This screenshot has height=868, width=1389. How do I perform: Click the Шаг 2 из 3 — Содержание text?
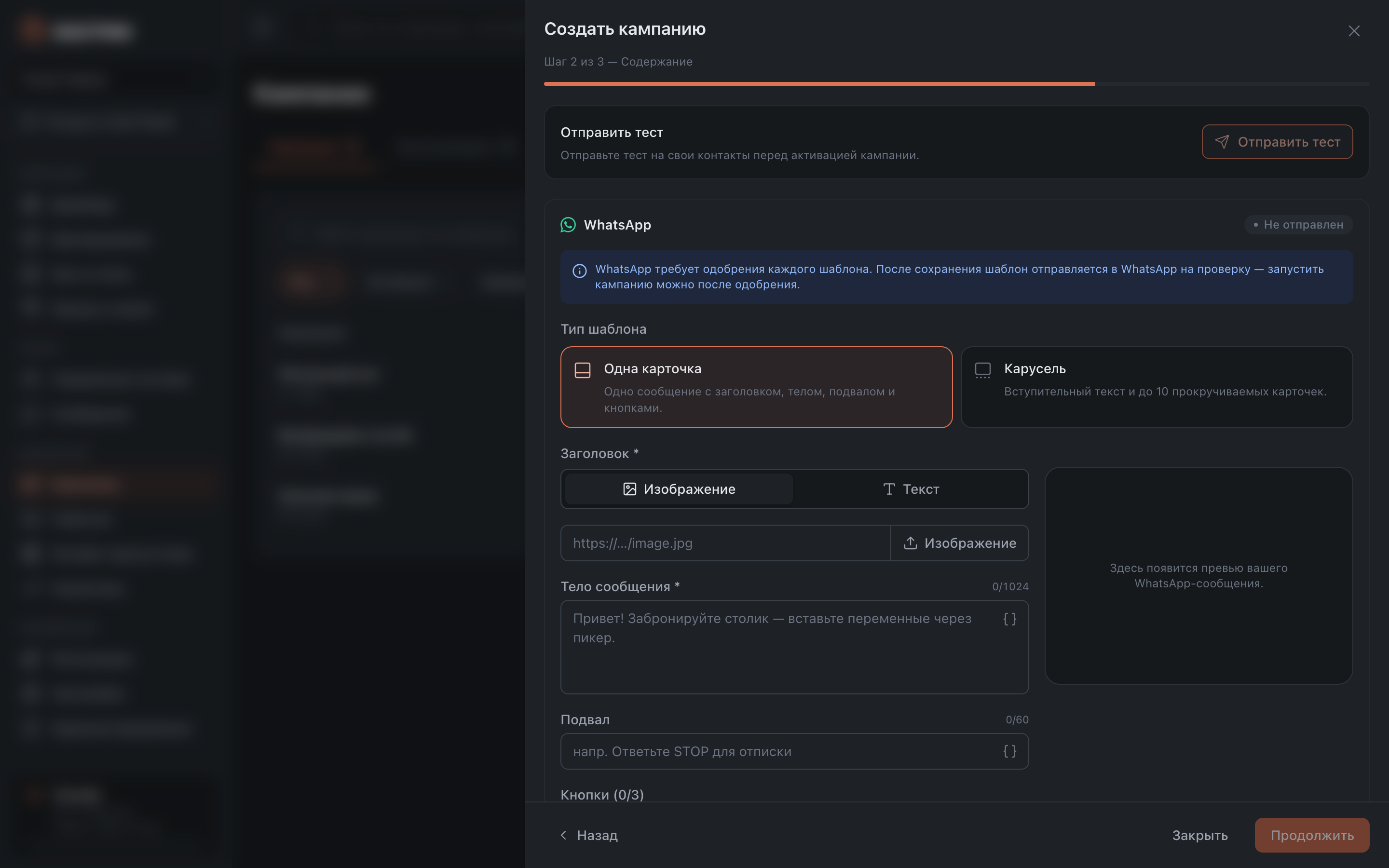pos(618,61)
